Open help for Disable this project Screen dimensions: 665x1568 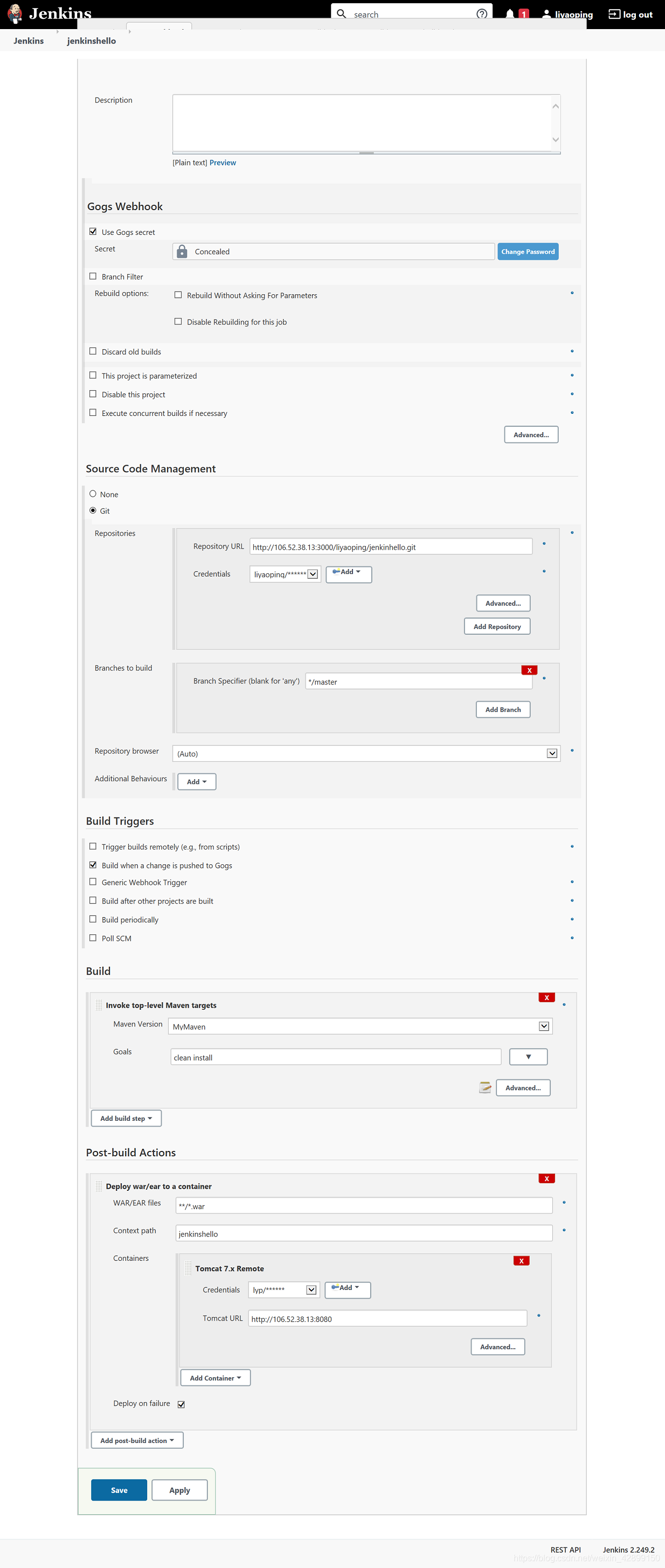pyautogui.click(x=572, y=394)
